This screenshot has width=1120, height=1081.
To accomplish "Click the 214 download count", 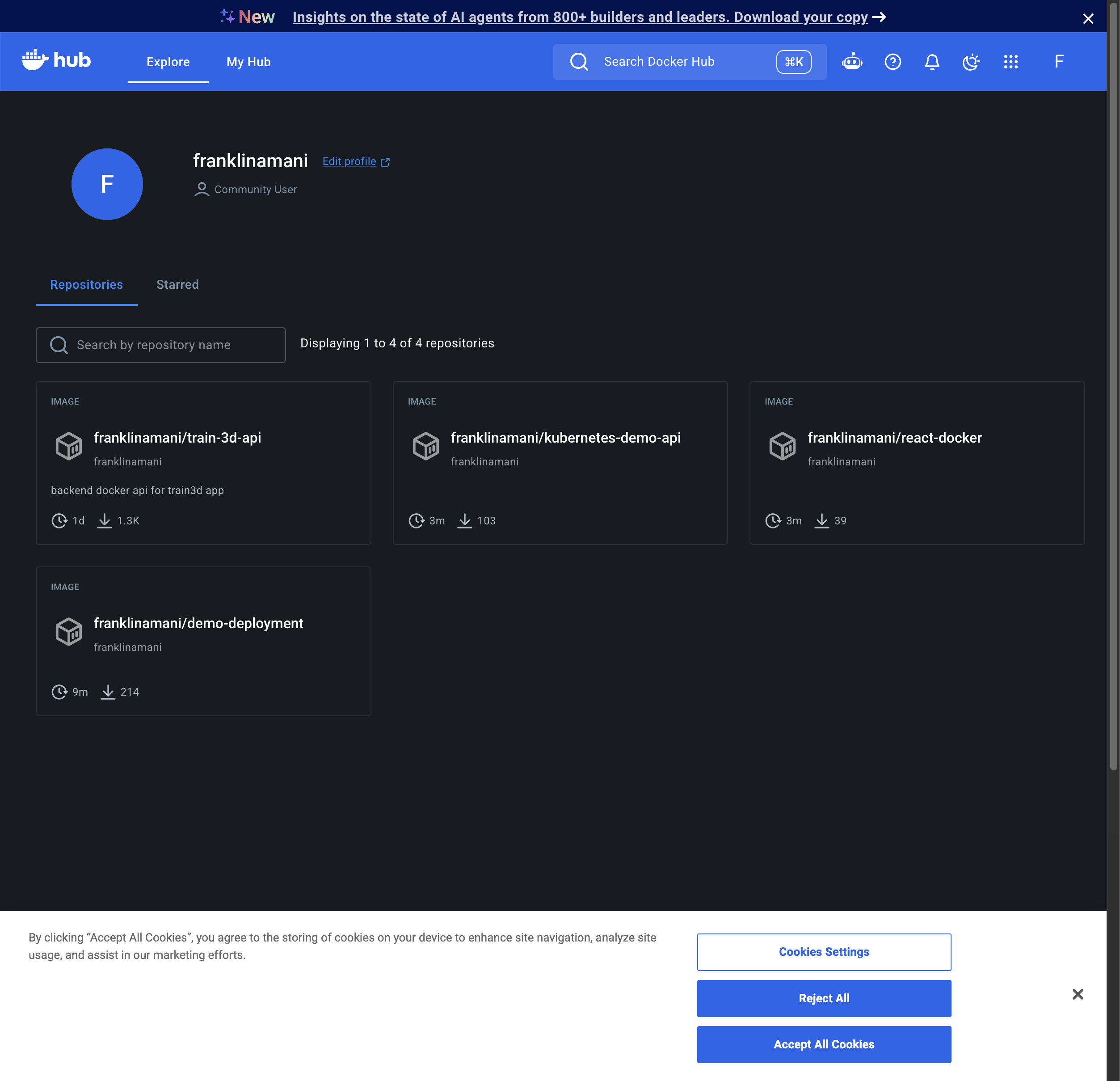I will click(x=130, y=692).
